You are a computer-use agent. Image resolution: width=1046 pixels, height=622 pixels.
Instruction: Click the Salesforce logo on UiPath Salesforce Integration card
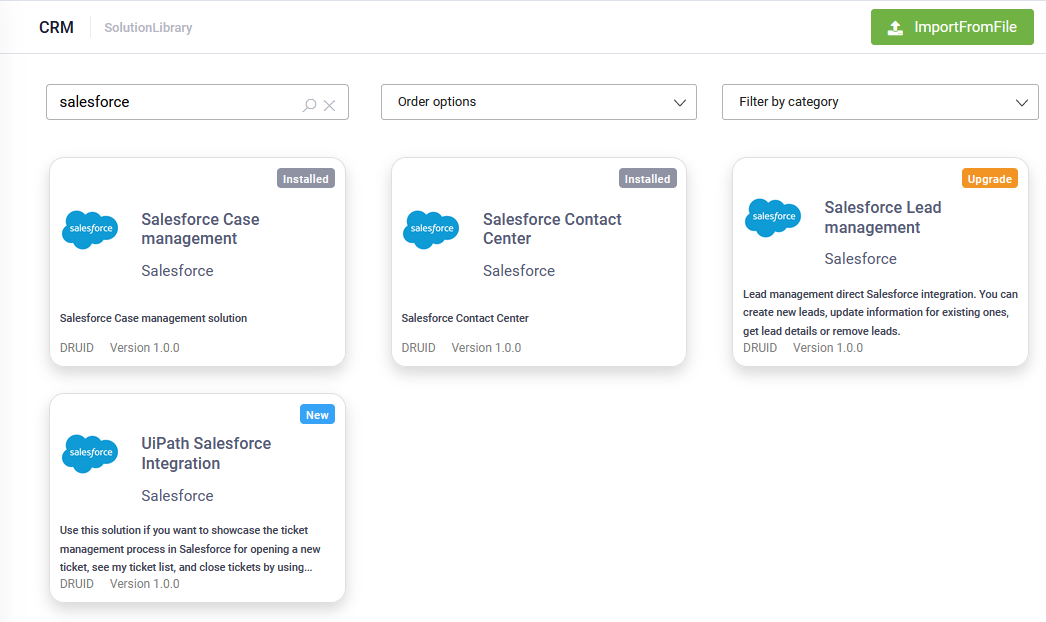click(90, 453)
